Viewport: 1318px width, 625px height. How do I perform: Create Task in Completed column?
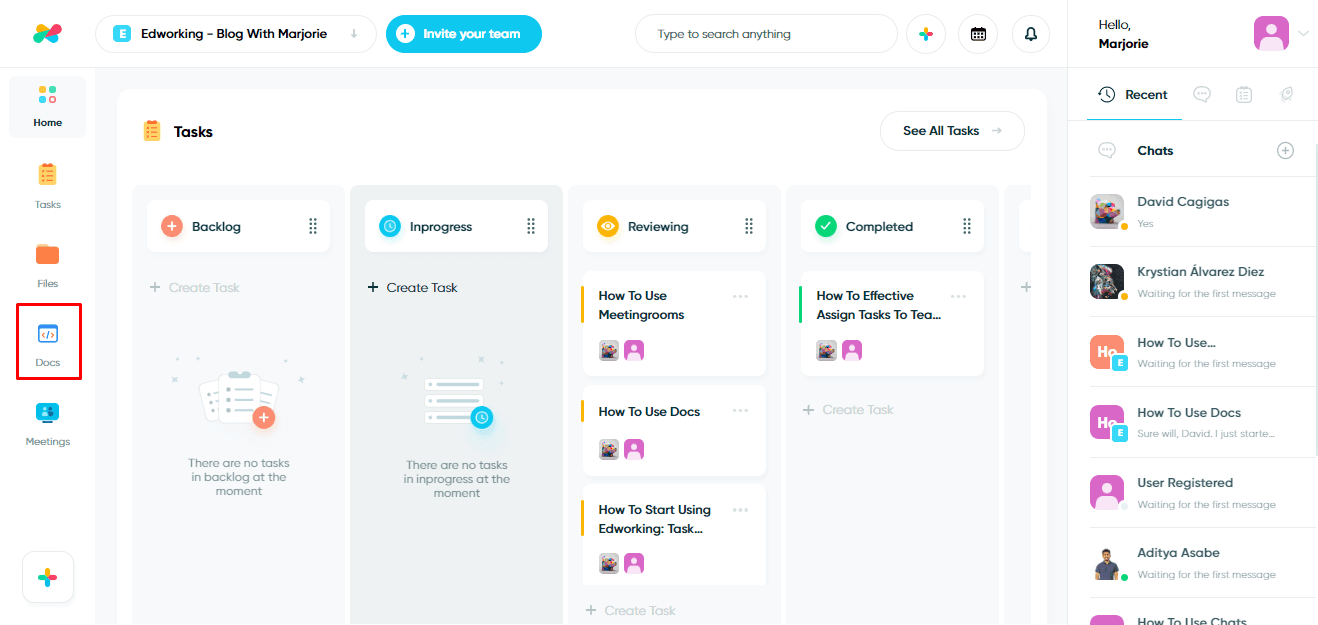[x=849, y=410]
